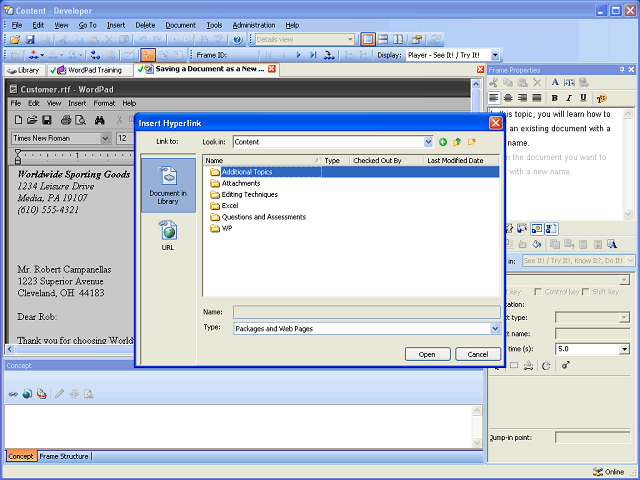Viewport: 640px width, 480px height.
Task: Open the delay time 5.0 dropdown
Action: tap(624, 349)
